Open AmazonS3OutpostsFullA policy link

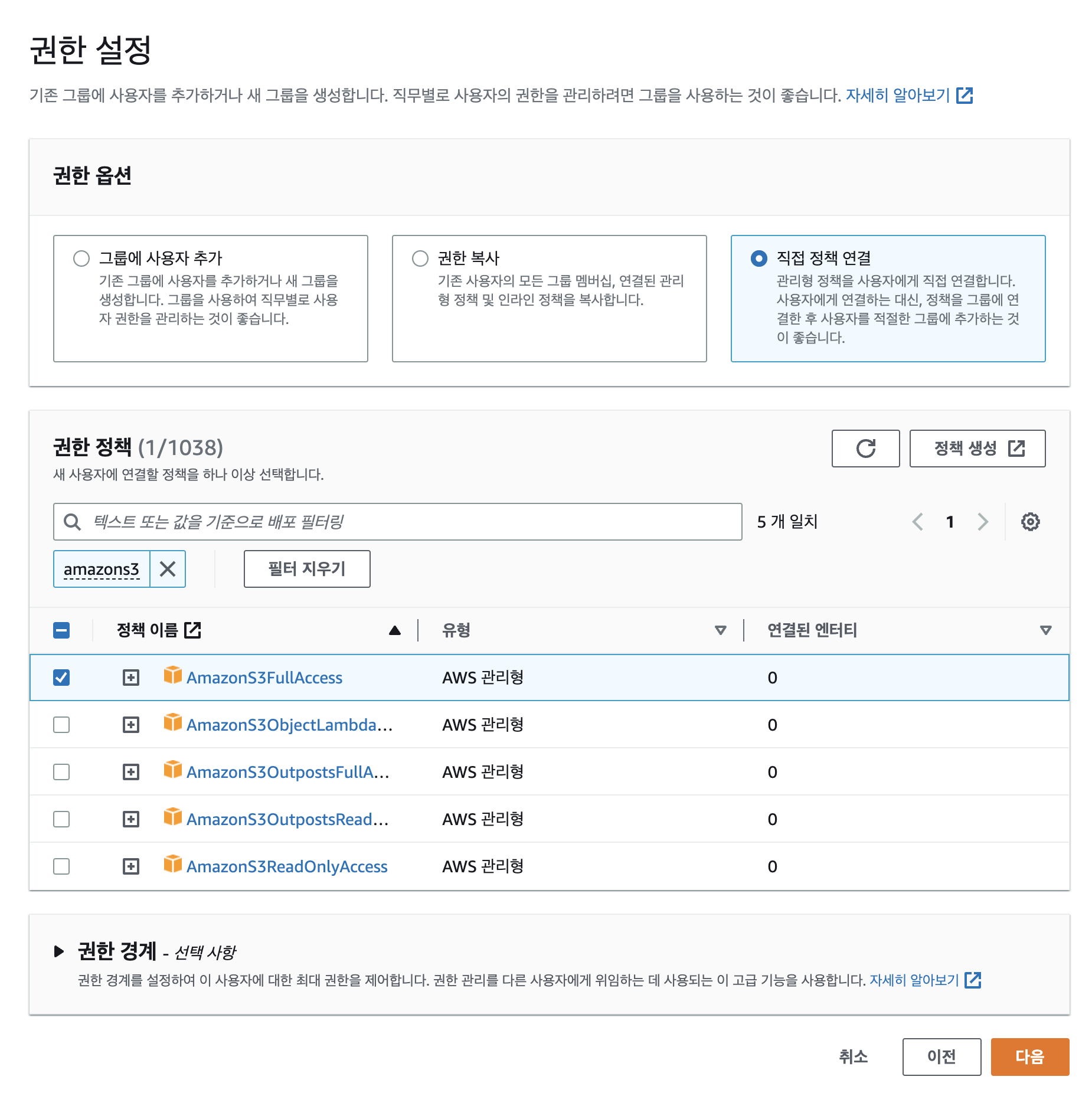(x=288, y=772)
